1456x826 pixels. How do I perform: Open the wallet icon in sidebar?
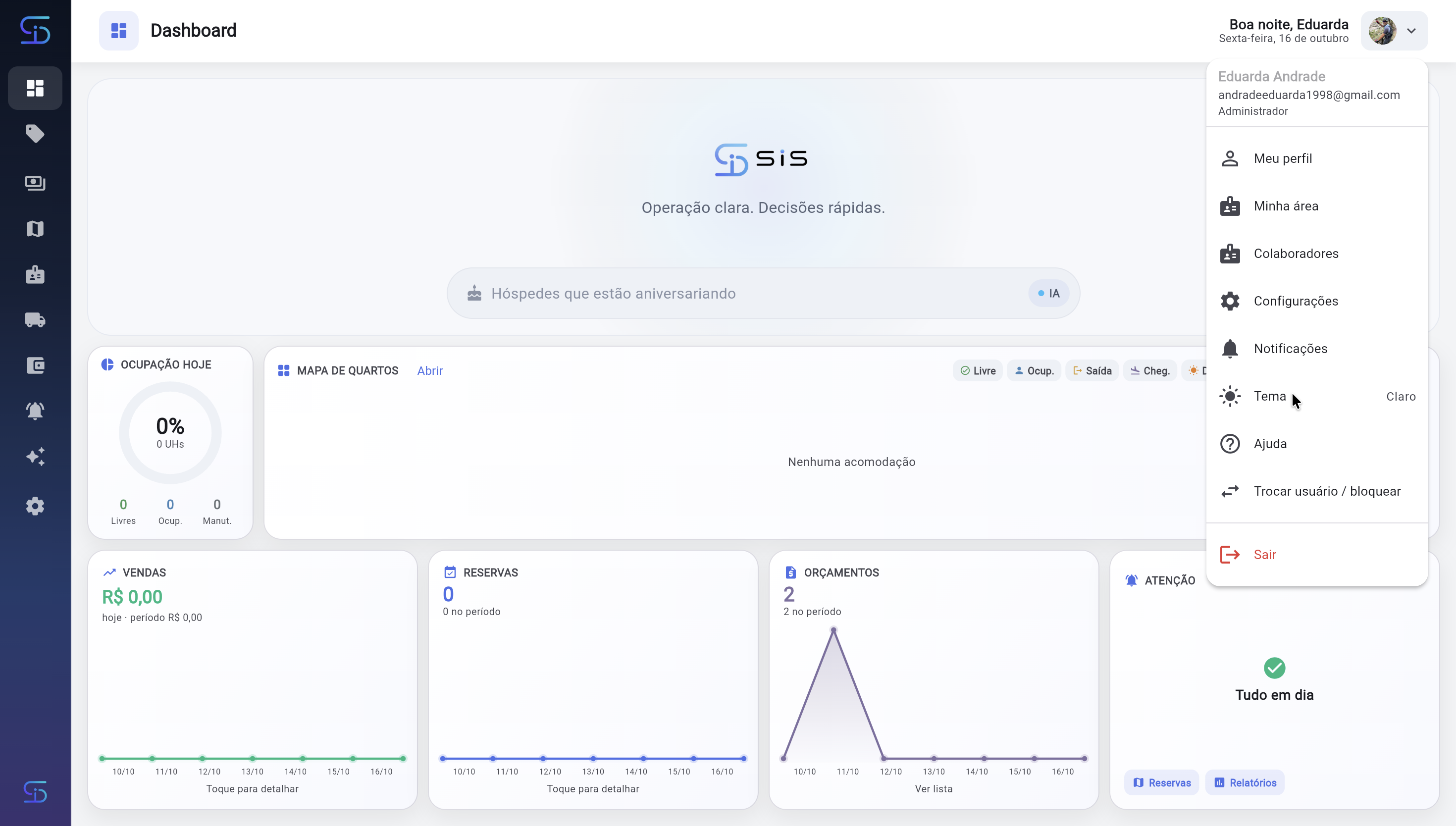tap(35, 365)
